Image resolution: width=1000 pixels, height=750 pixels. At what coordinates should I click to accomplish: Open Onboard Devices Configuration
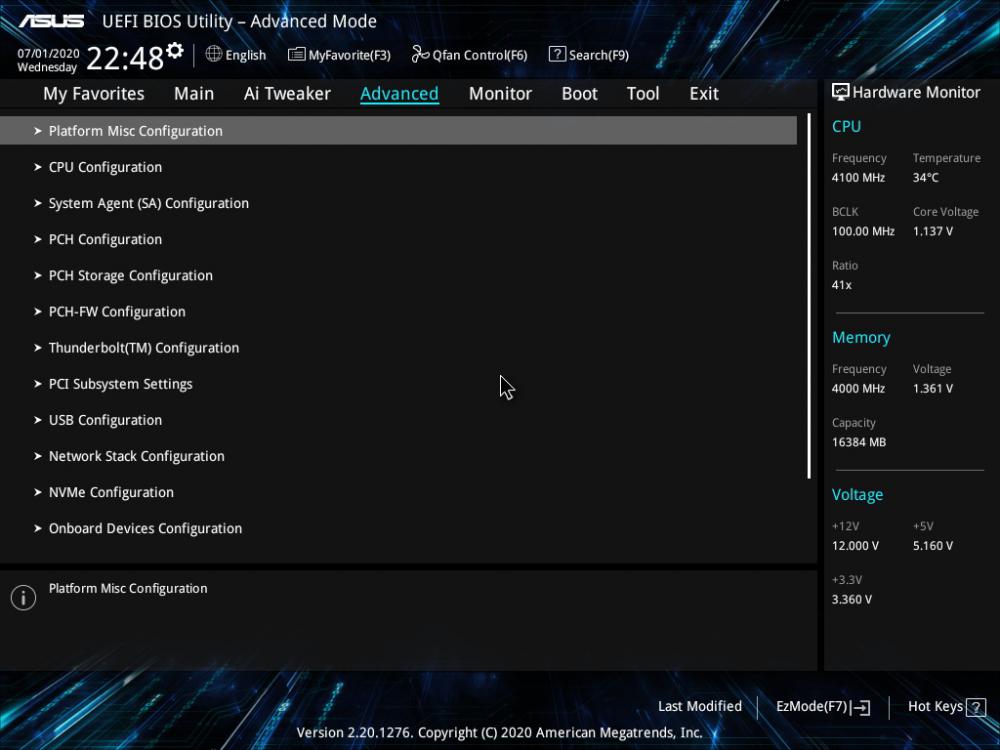click(145, 529)
